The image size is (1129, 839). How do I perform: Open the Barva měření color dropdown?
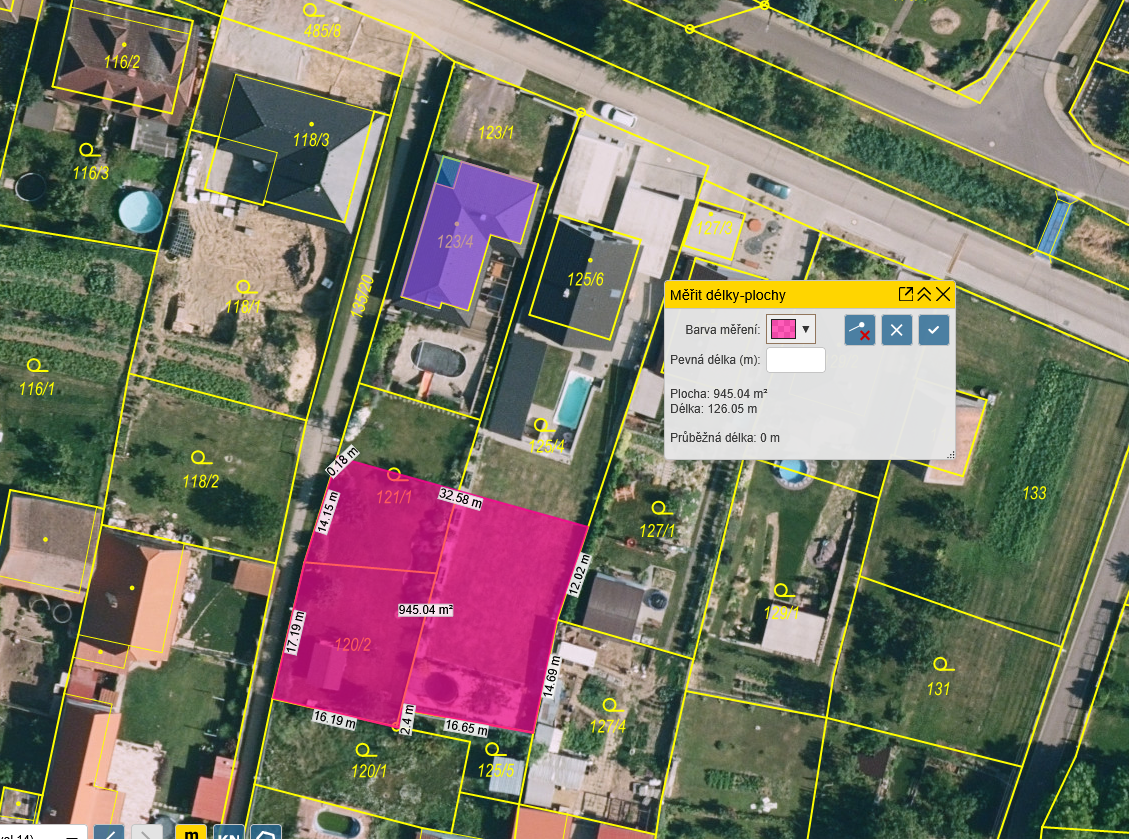pos(806,329)
